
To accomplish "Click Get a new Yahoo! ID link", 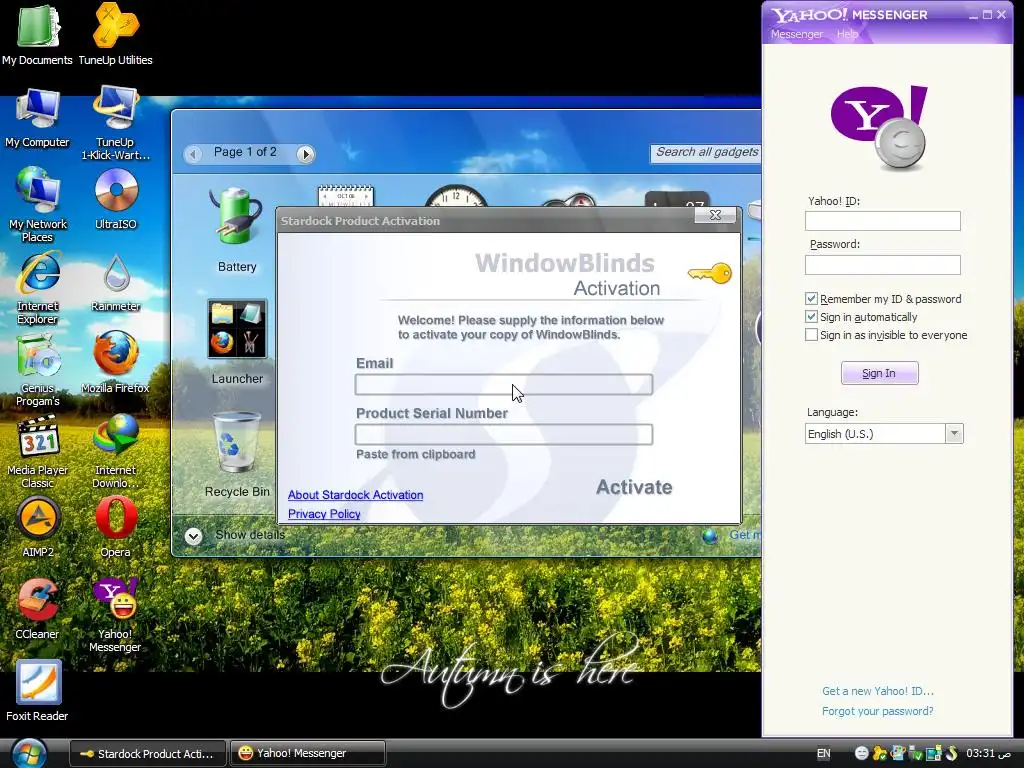I will (878, 691).
